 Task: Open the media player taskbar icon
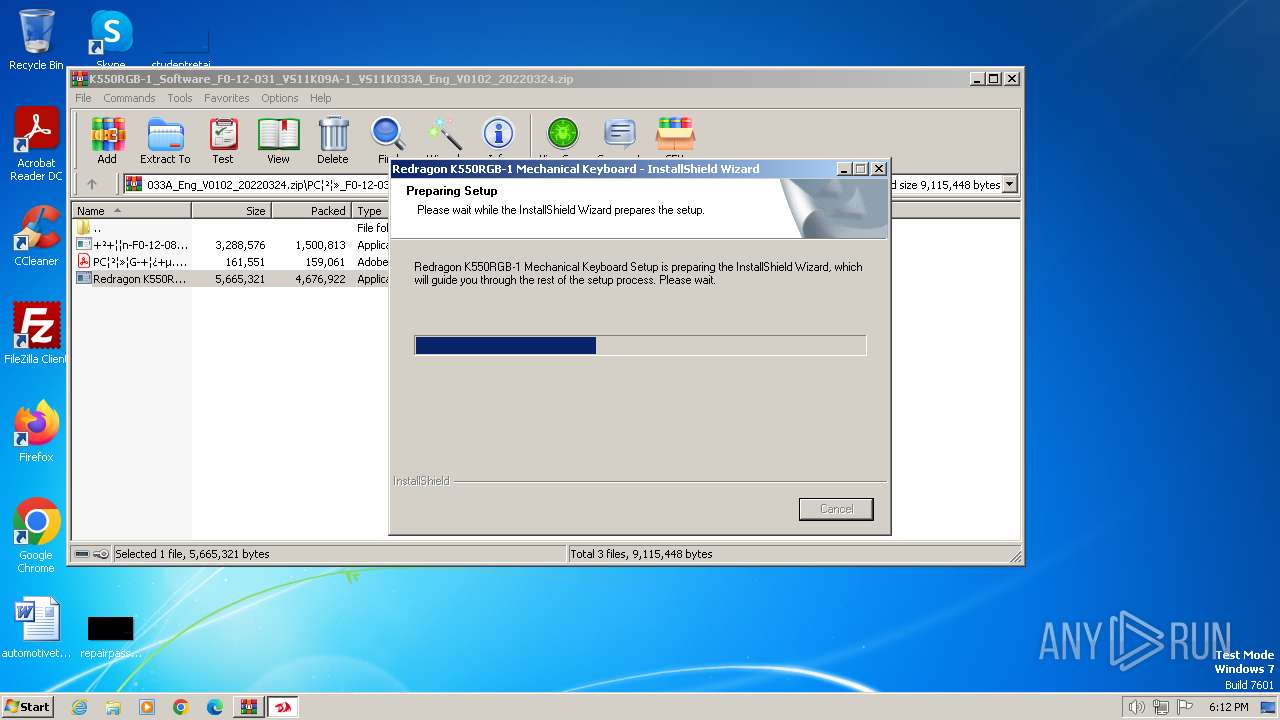147,707
